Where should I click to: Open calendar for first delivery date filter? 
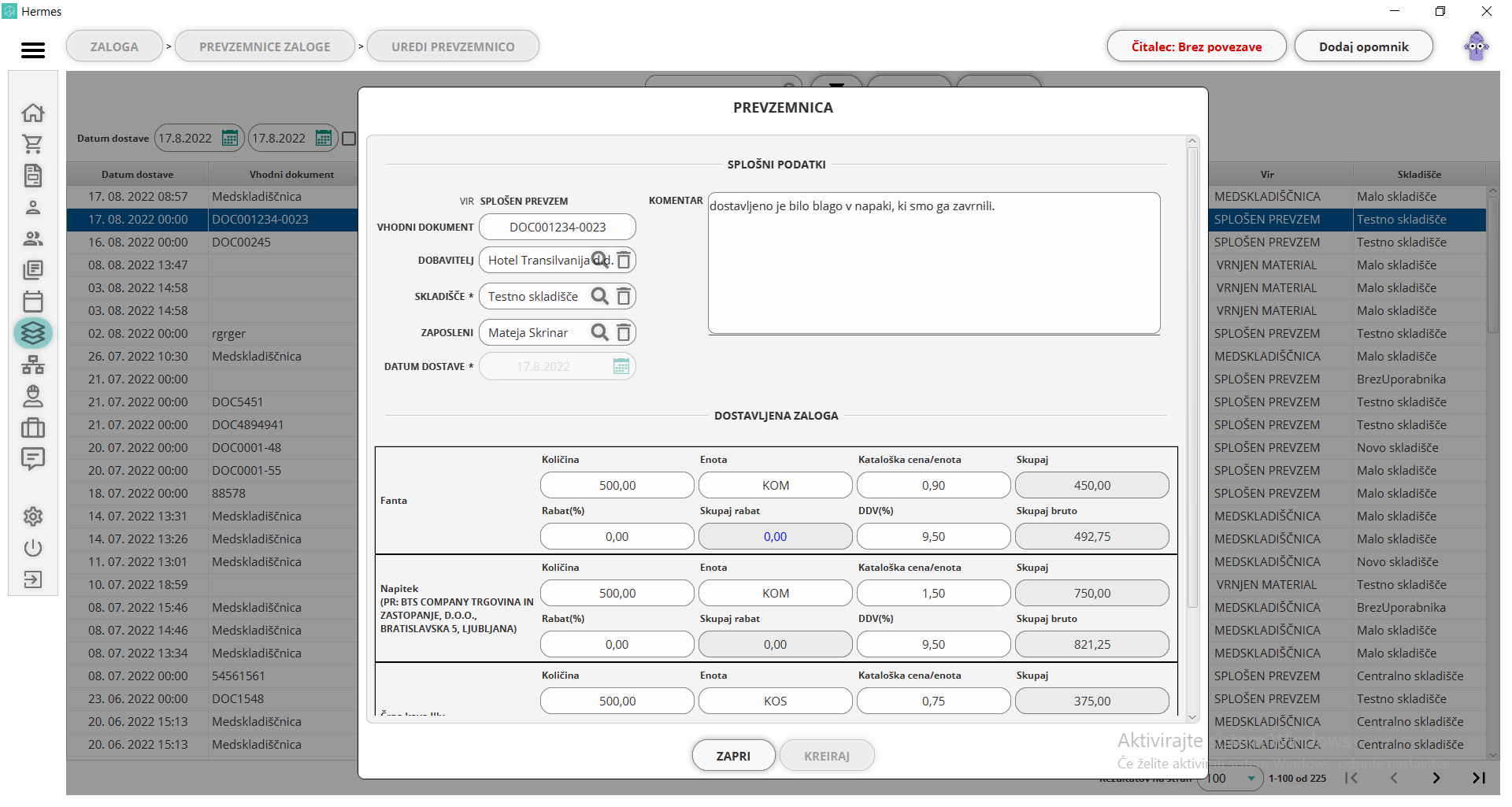[x=230, y=138]
